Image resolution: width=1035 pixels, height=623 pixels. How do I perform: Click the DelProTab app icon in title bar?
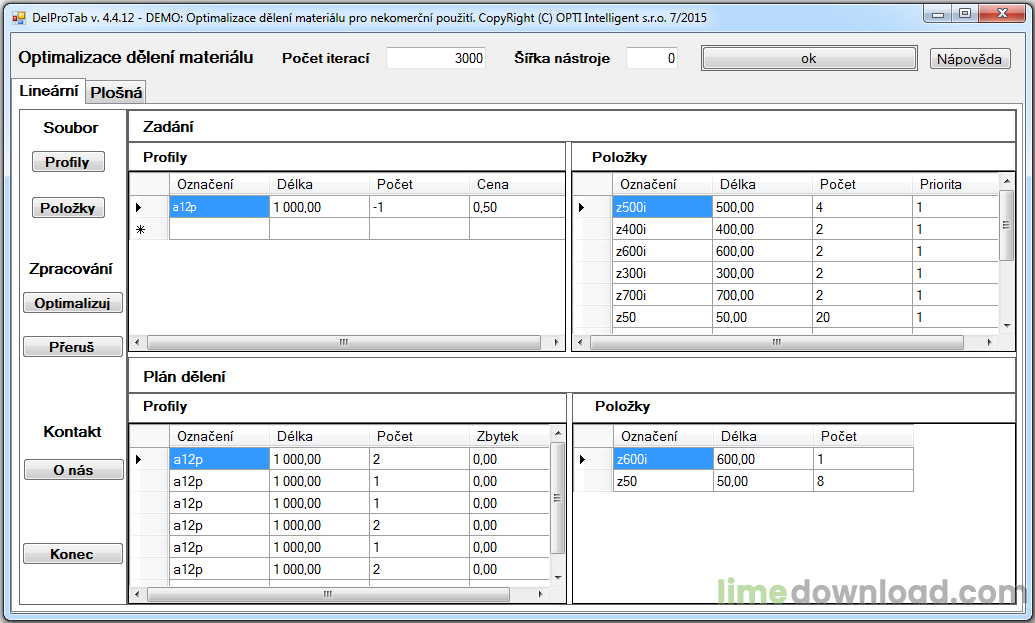tap(18, 17)
